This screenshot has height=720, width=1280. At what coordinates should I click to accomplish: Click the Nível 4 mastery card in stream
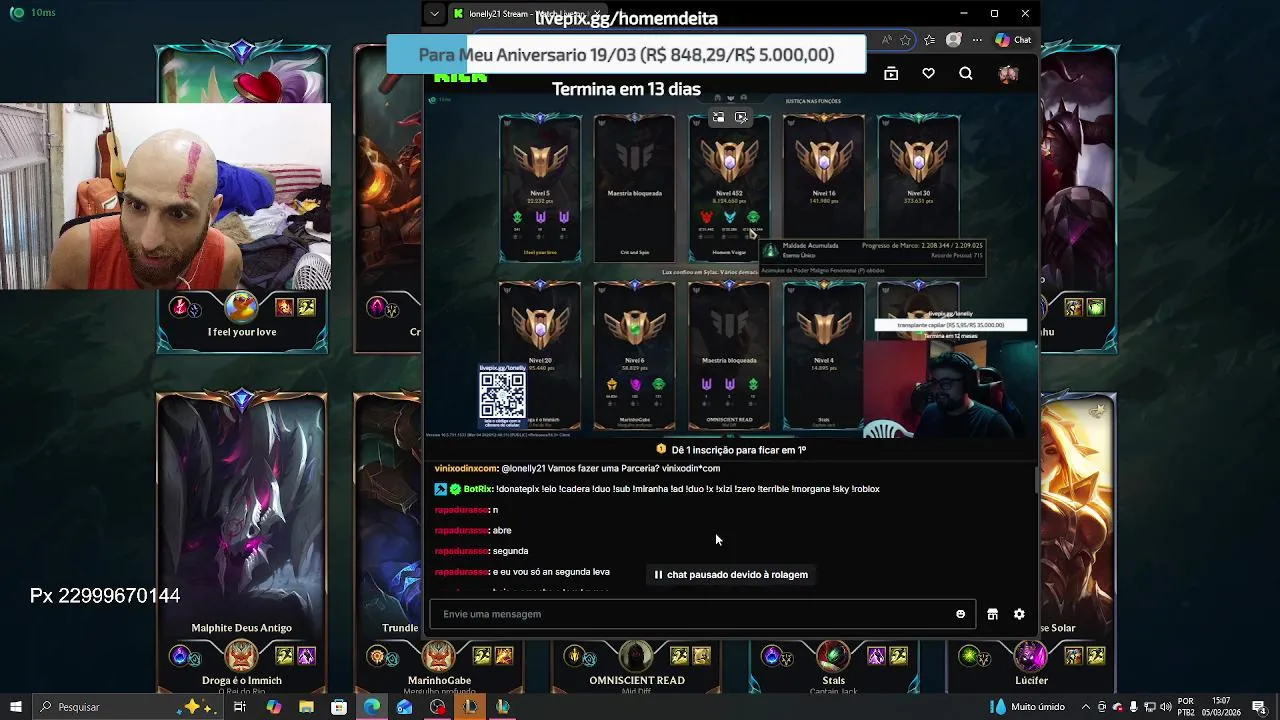pos(824,356)
